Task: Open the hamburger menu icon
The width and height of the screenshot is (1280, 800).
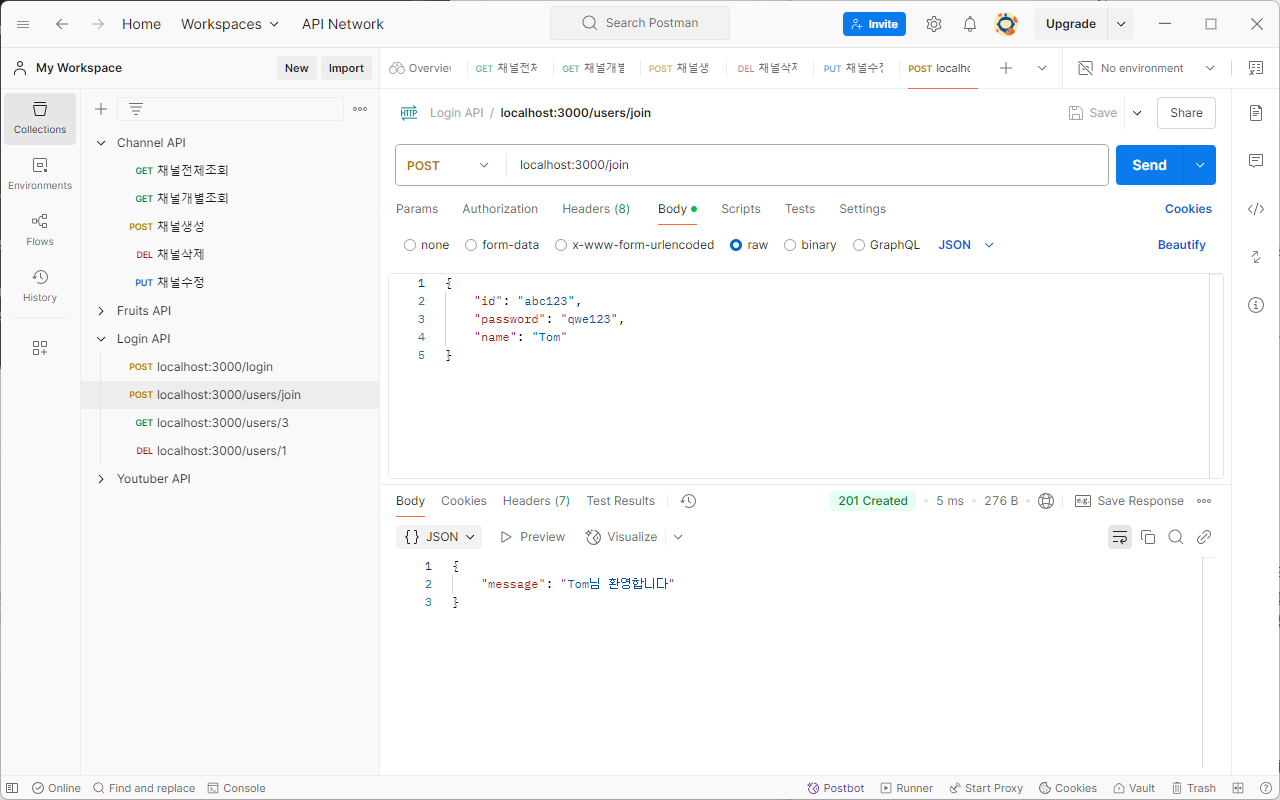Action: (23, 24)
